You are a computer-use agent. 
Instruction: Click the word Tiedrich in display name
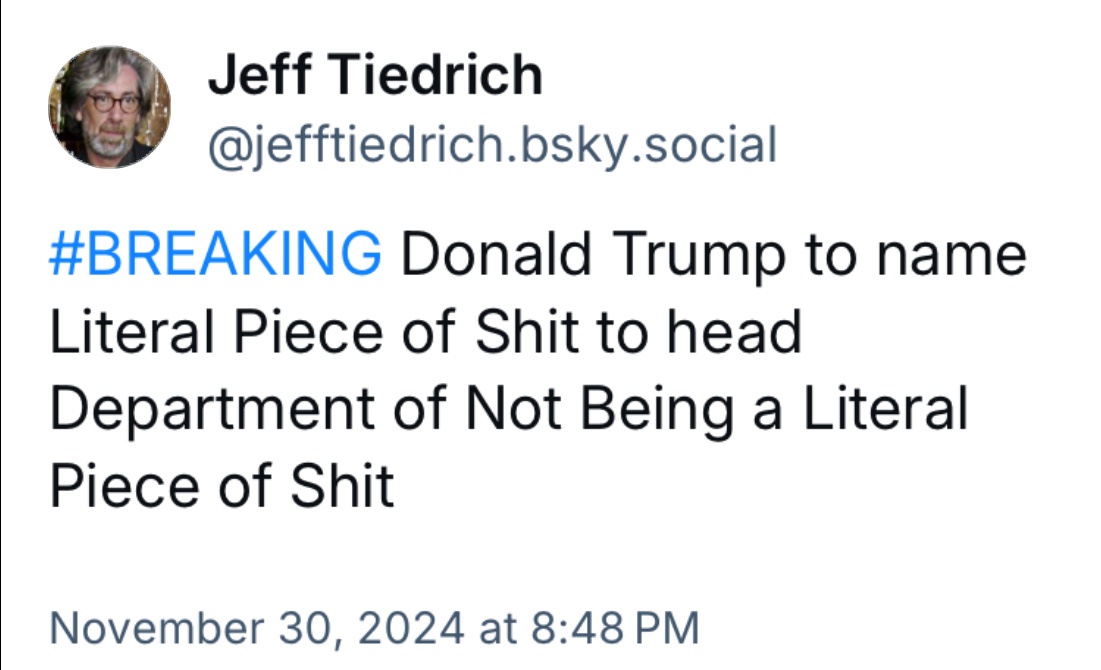pyautogui.click(x=435, y=74)
